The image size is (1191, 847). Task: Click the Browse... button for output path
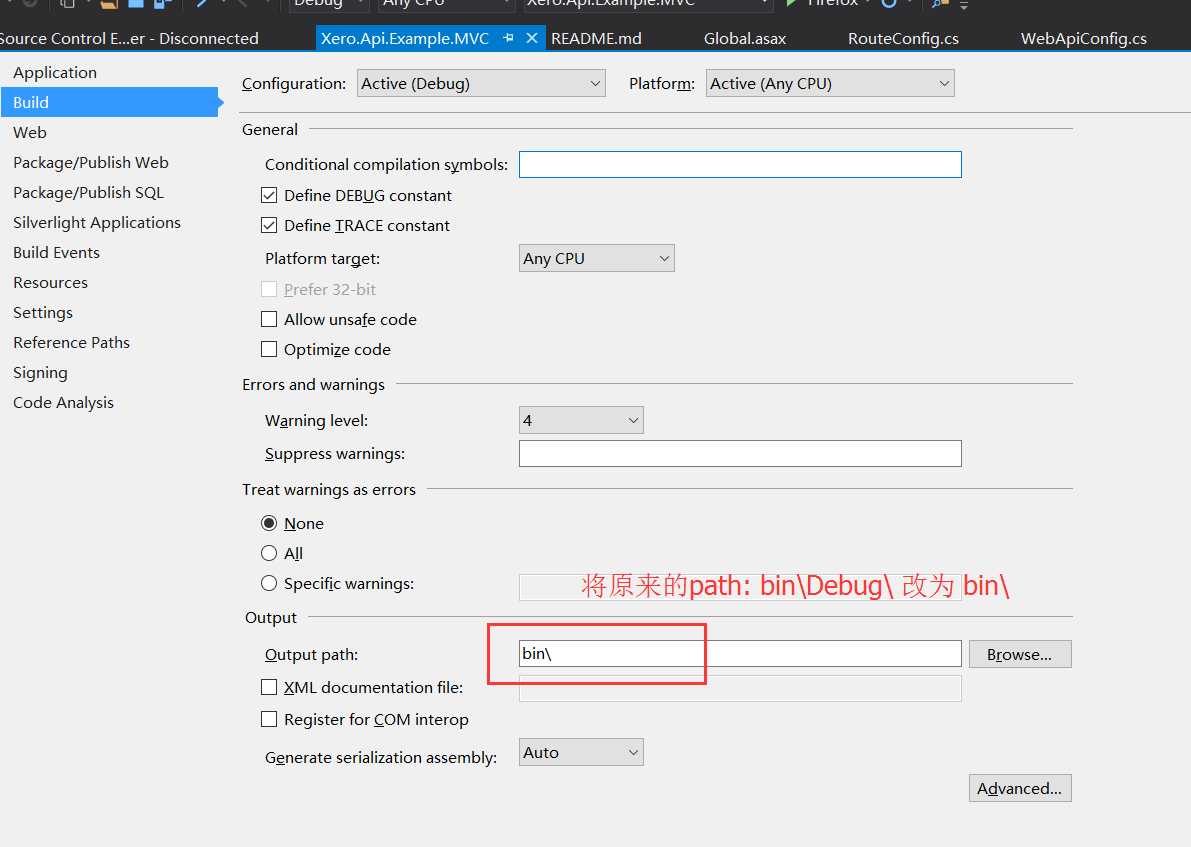click(1019, 655)
